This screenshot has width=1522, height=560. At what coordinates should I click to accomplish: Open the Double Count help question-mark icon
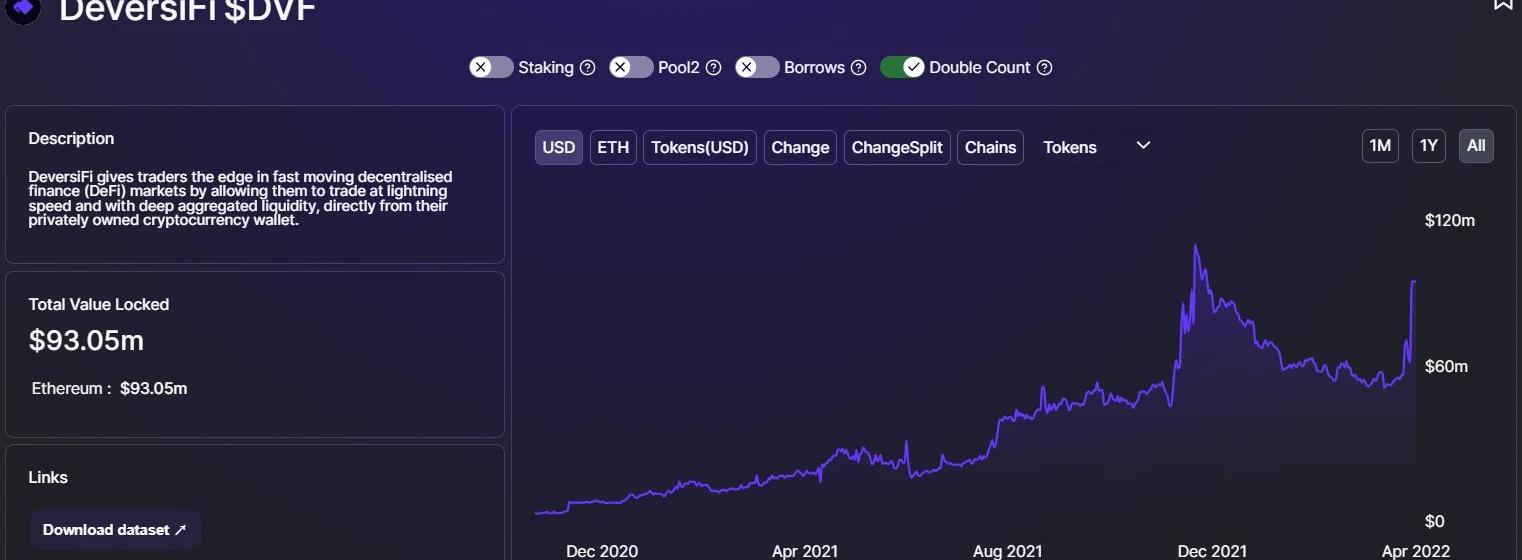(x=1044, y=68)
